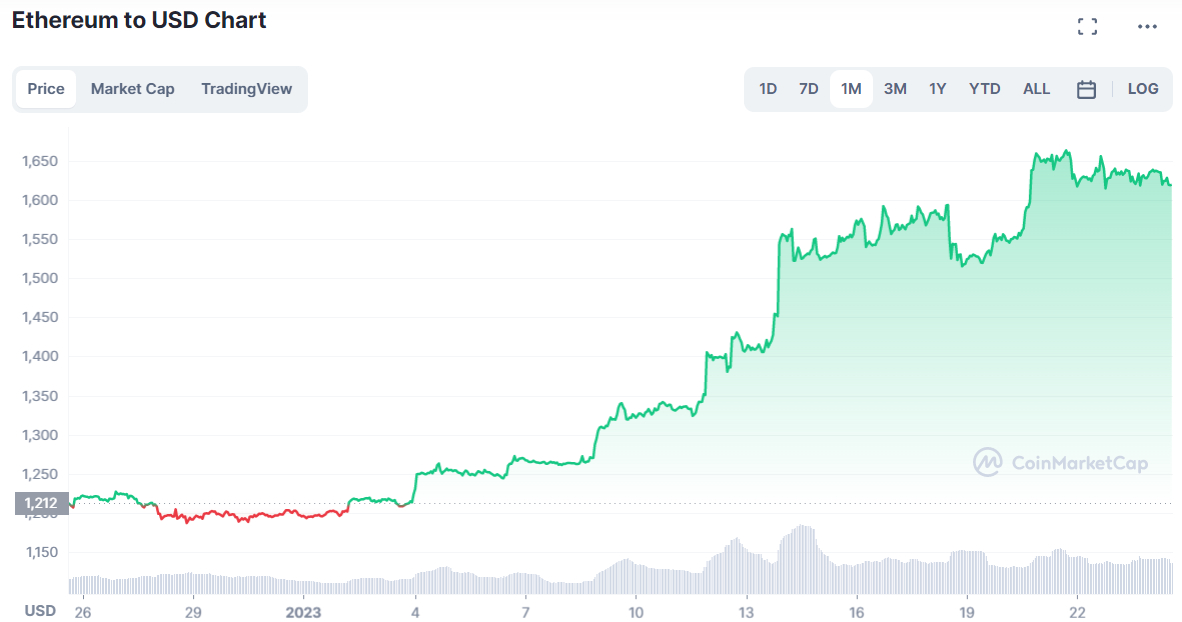Open the calendar date range picker
1182x622 pixels.
1086,89
